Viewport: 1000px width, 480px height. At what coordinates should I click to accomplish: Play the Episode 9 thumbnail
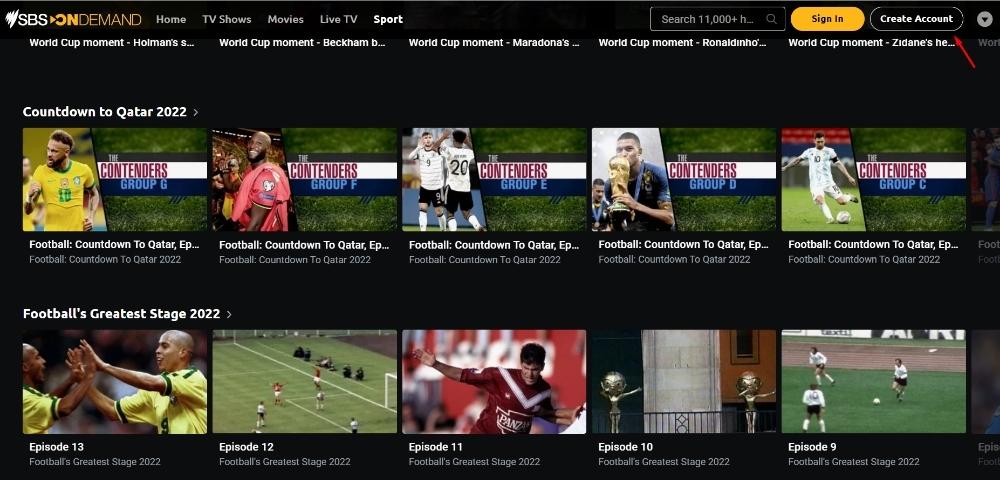[874, 382]
